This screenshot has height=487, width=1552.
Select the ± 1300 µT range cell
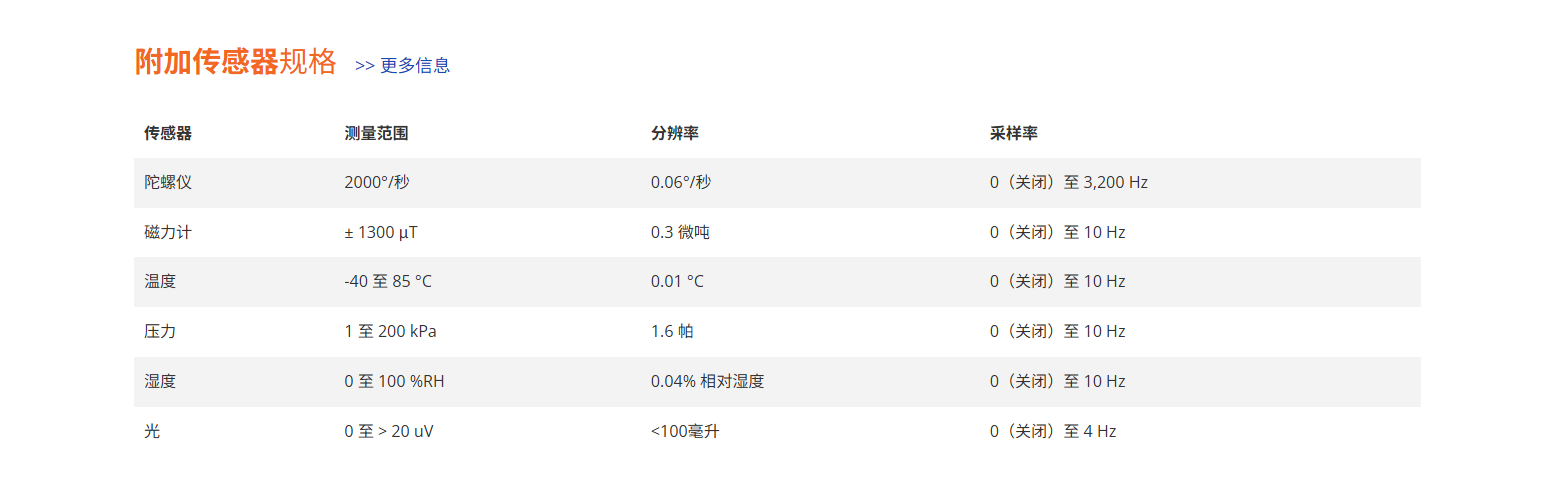pyautogui.click(x=381, y=232)
